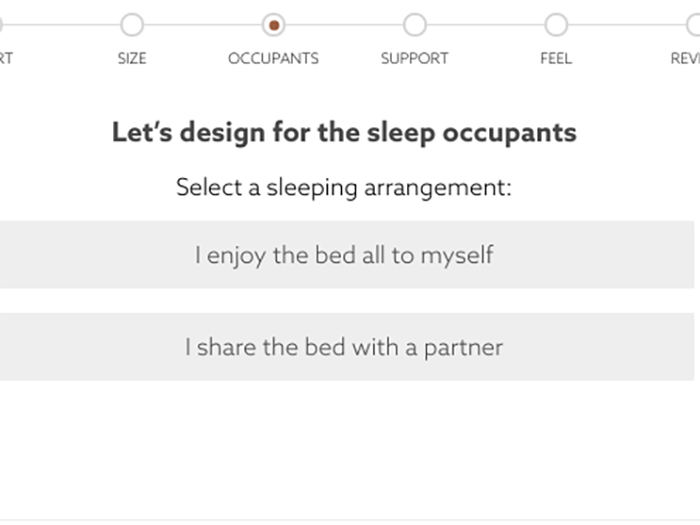Click the partially visible REVIEW label
The height and width of the screenshot is (525, 700).
coord(685,58)
